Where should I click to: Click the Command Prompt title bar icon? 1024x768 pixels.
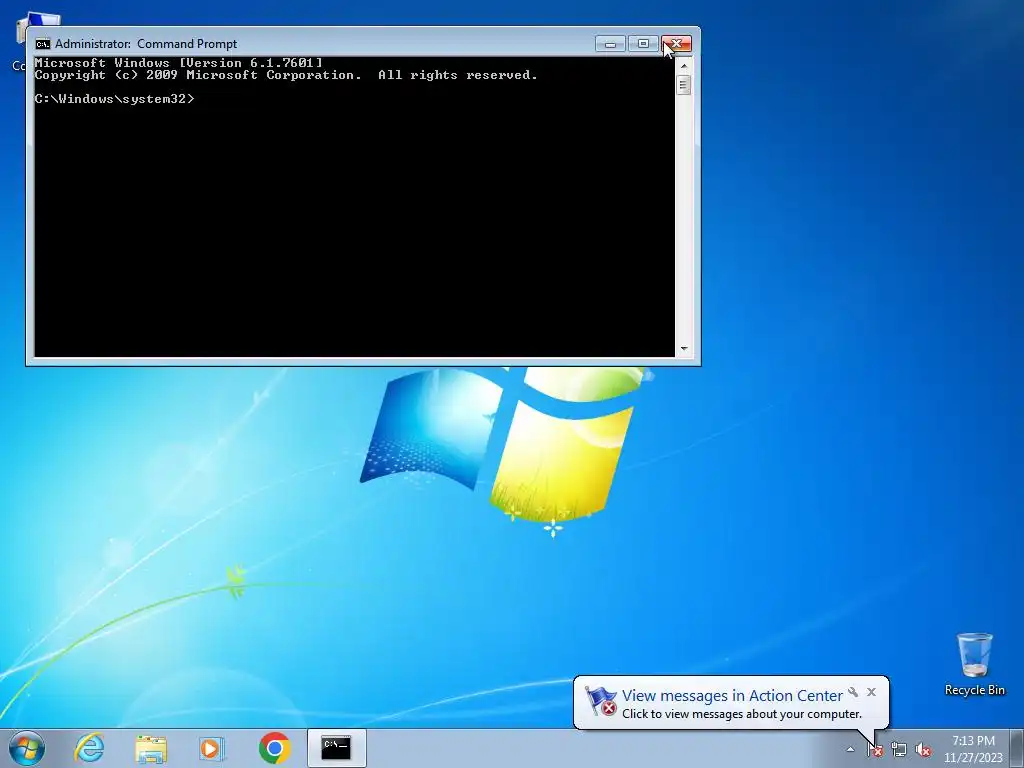(x=42, y=44)
